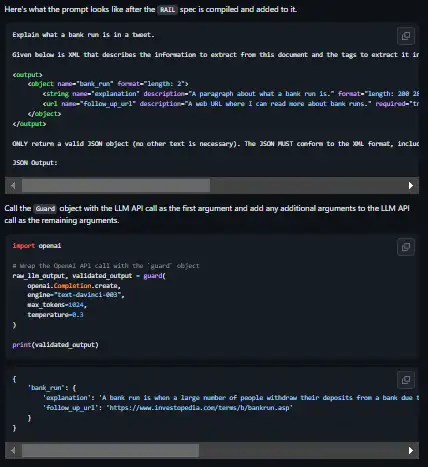Image resolution: width=428 pixels, height=467 pixels.
Task: Copy the compiled prompt code block
Action: tap(406, 36)
